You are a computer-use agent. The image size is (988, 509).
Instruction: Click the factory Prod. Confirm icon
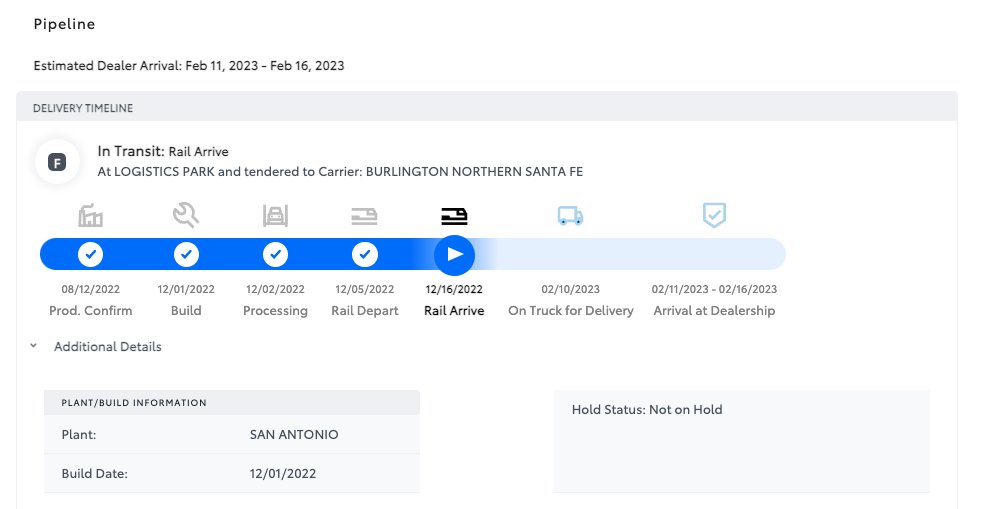91,215
